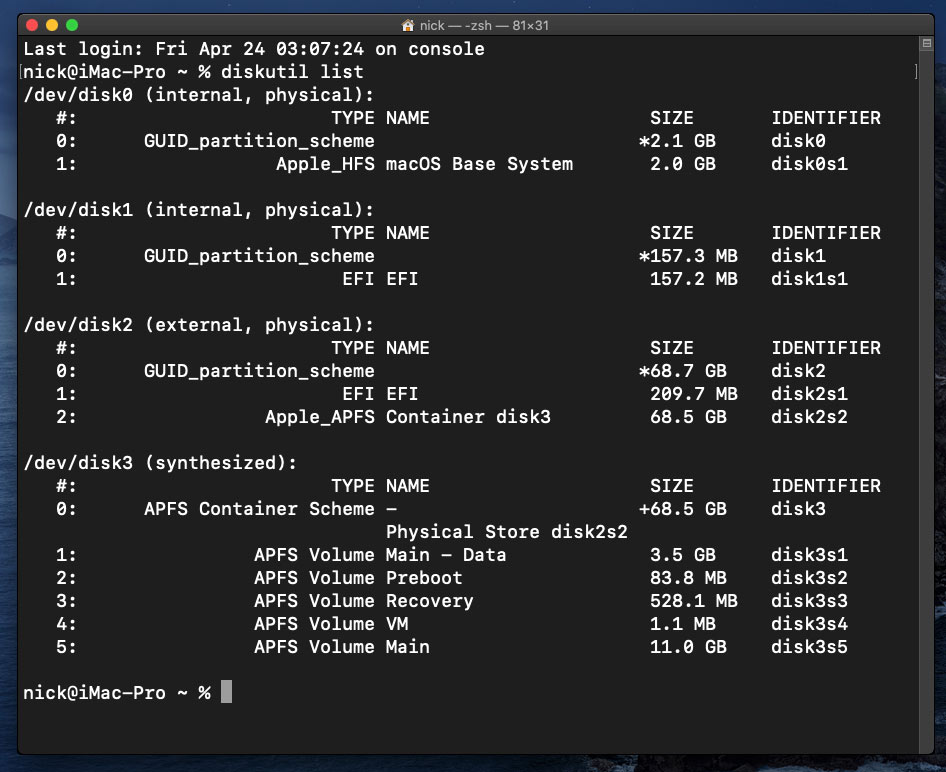Click the 'disk3s1' identifier
This screenshot has height=772, width=946.
point(809,555)
